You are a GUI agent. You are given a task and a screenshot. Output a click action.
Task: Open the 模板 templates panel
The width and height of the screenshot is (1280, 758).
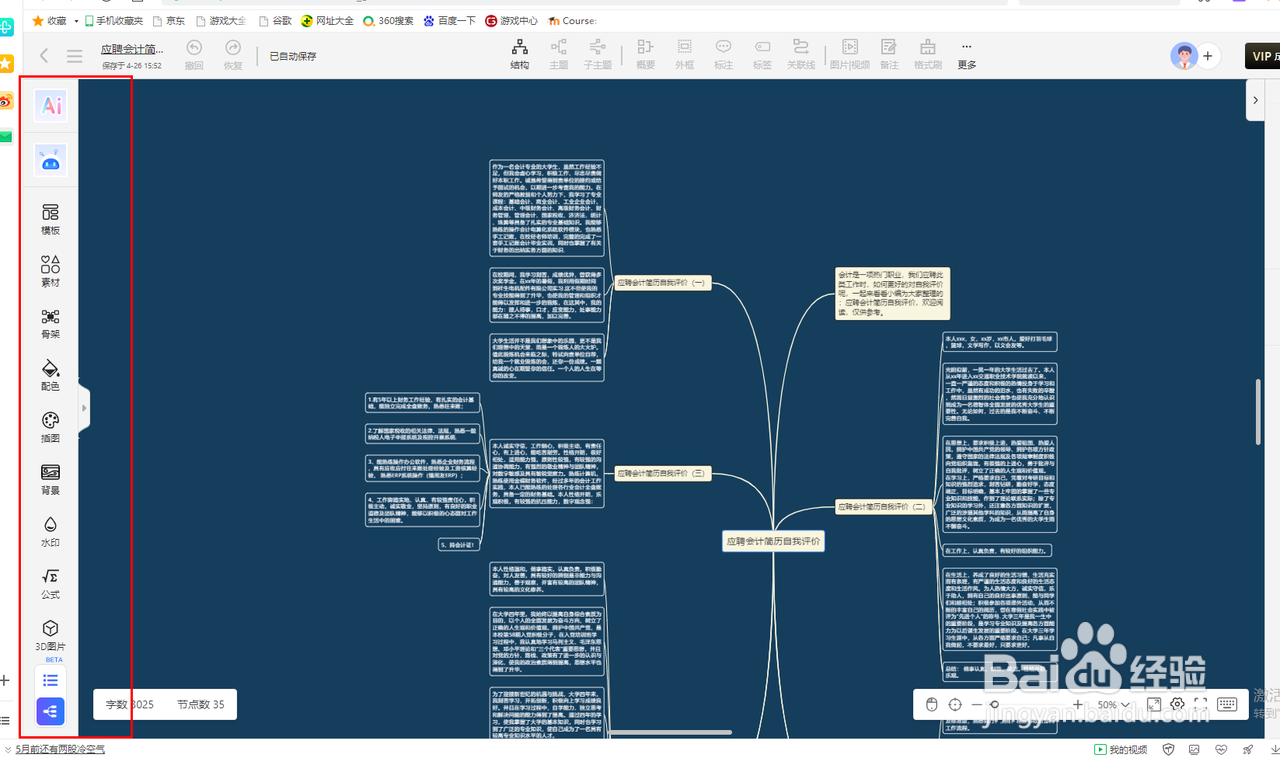50,219
